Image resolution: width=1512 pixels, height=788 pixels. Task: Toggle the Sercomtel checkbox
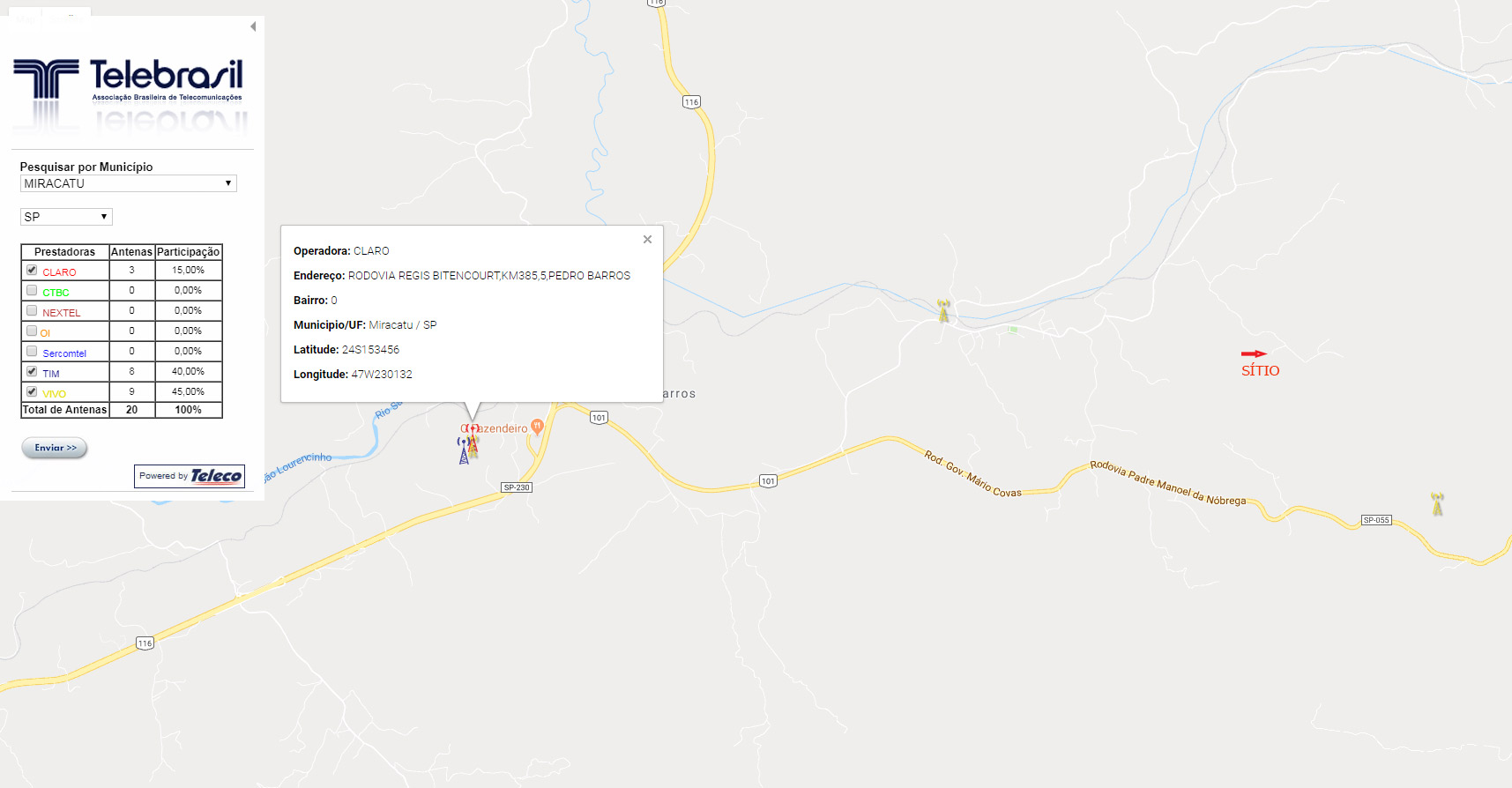pyautogui.click(x=32, y=351)
